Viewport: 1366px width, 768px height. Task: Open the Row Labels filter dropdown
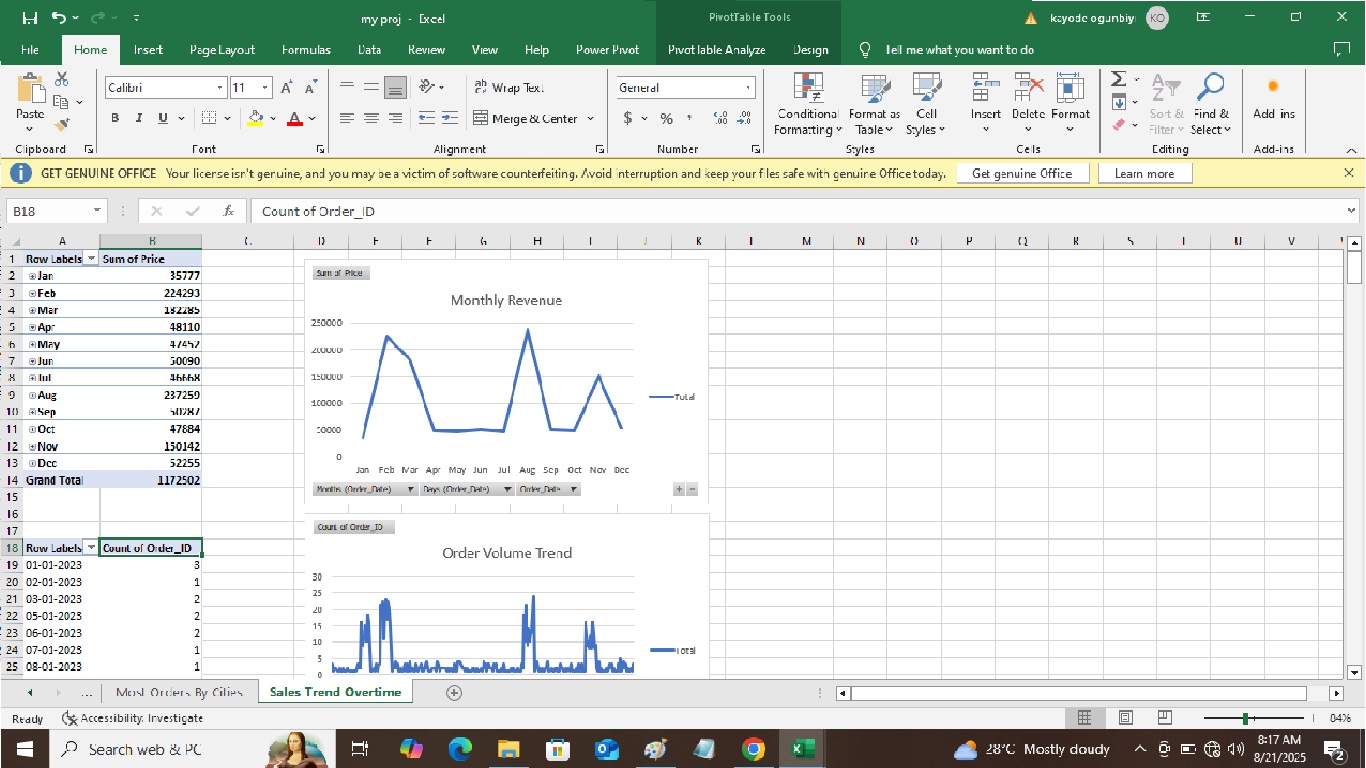coord(90,258)
